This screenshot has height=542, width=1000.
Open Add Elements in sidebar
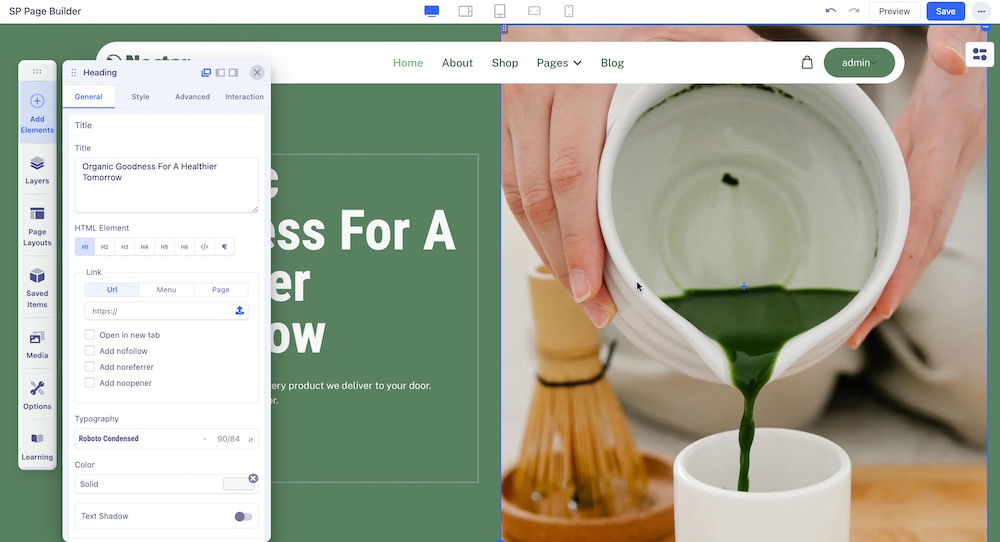pos(37,114)
